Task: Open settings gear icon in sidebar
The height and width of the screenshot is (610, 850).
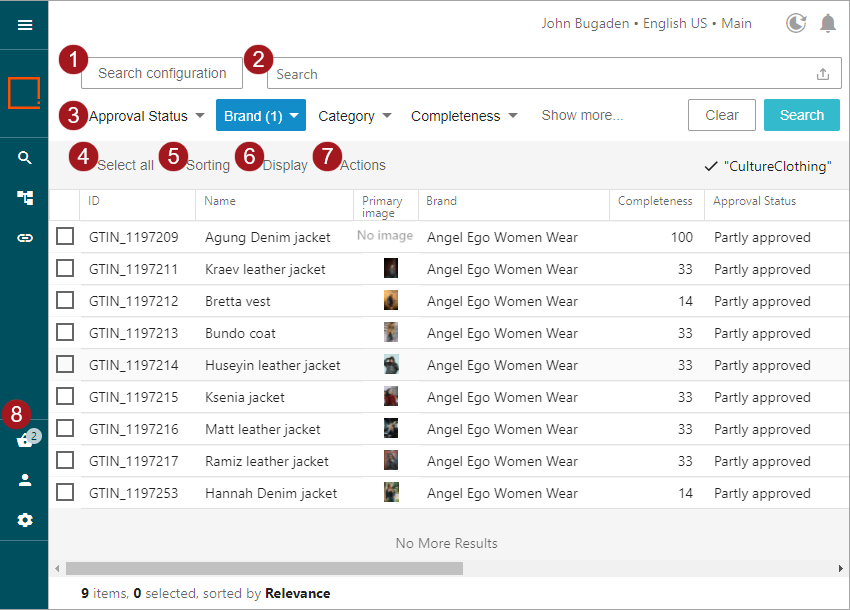Action: [25, 520]
